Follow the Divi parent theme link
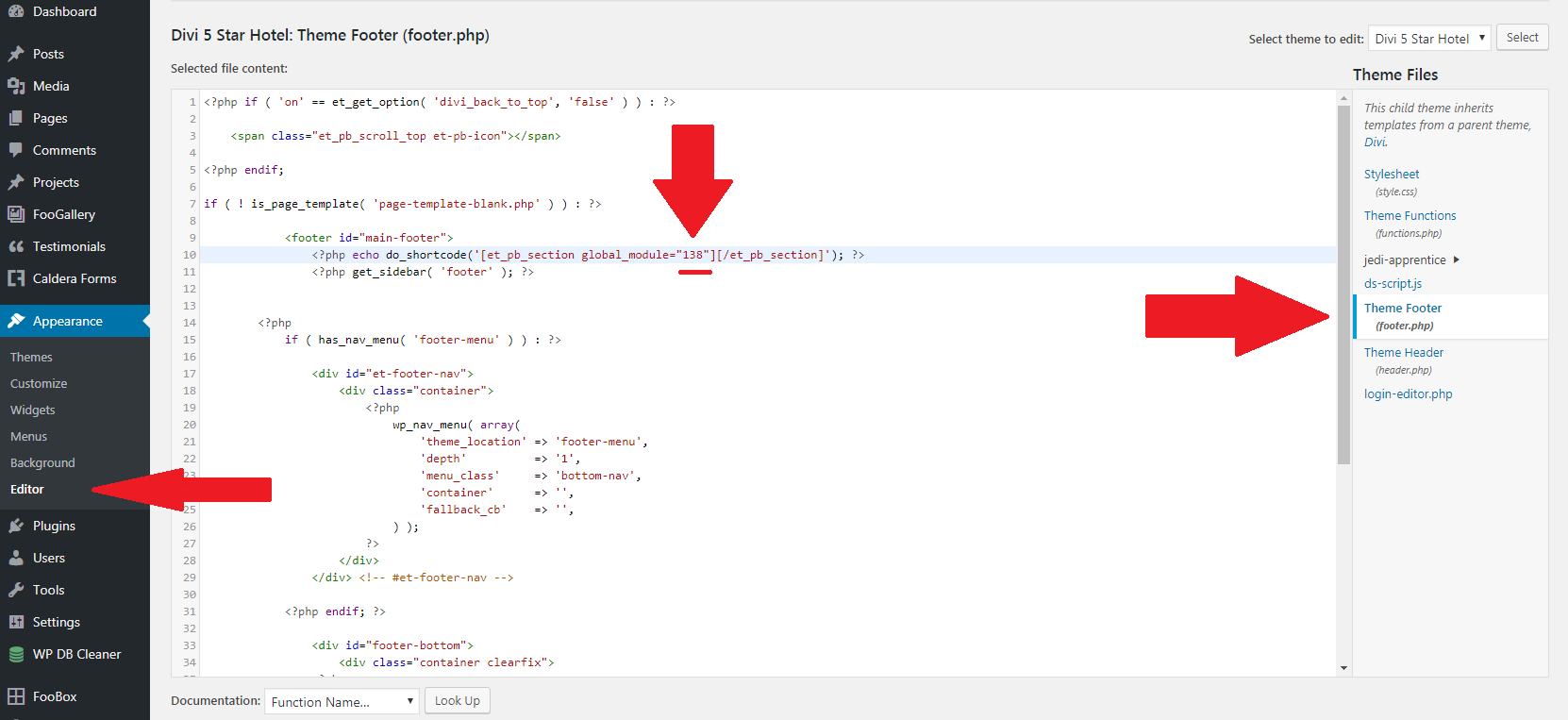This screenshot has height=720, width=1568. pyautogui.click(x=1376, y=142)
